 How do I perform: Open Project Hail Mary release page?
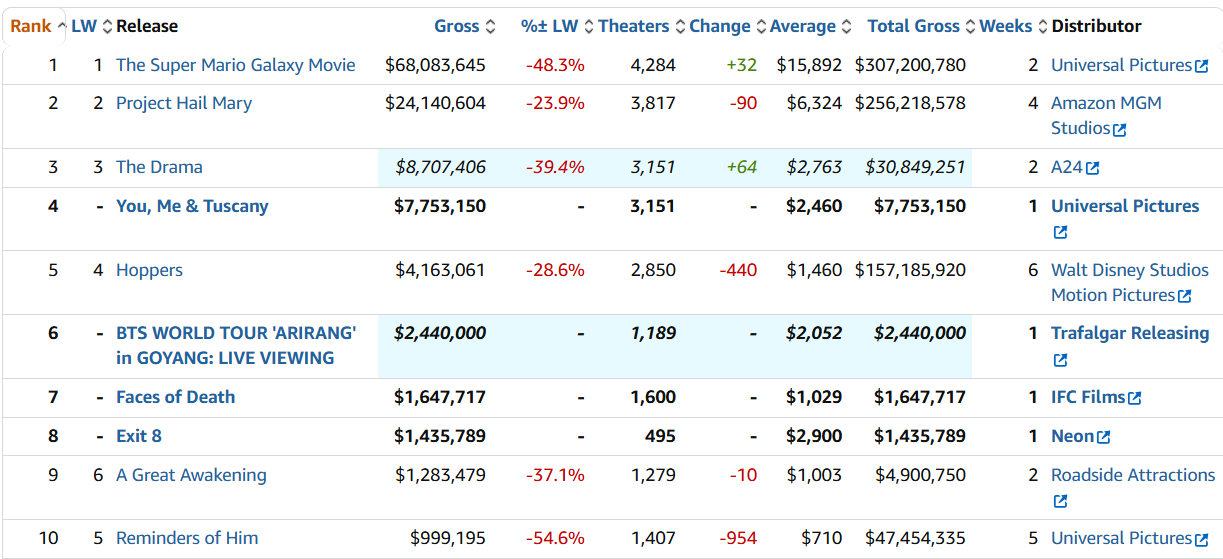click(x=184, y=103)
